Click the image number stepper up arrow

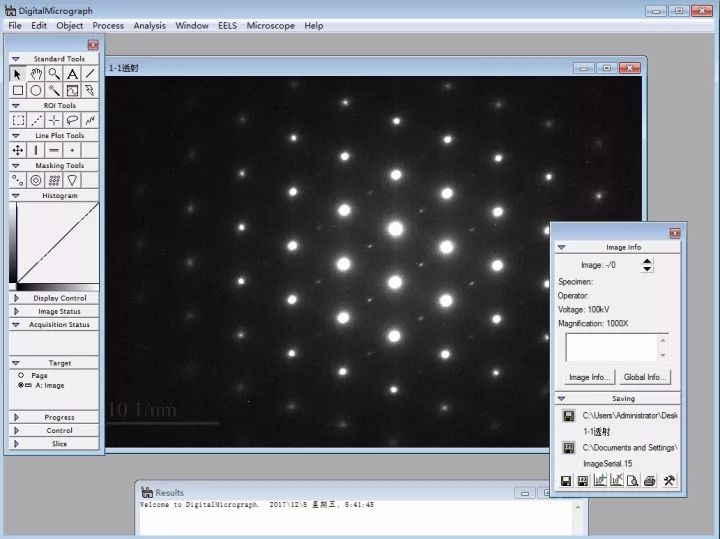[x=647, y=261]
